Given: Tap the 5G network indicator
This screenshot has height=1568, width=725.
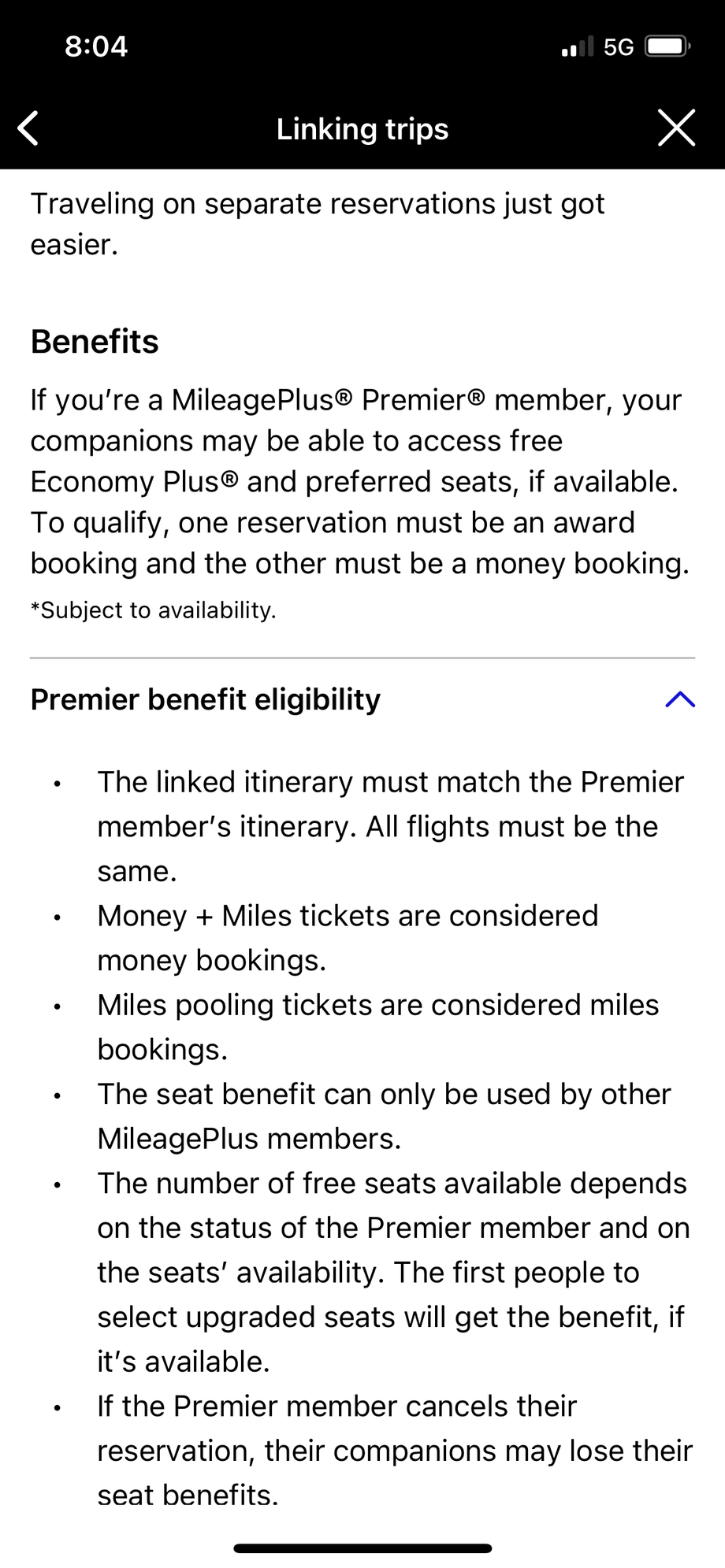Looking at the screenshot, I should pos(619,47).
